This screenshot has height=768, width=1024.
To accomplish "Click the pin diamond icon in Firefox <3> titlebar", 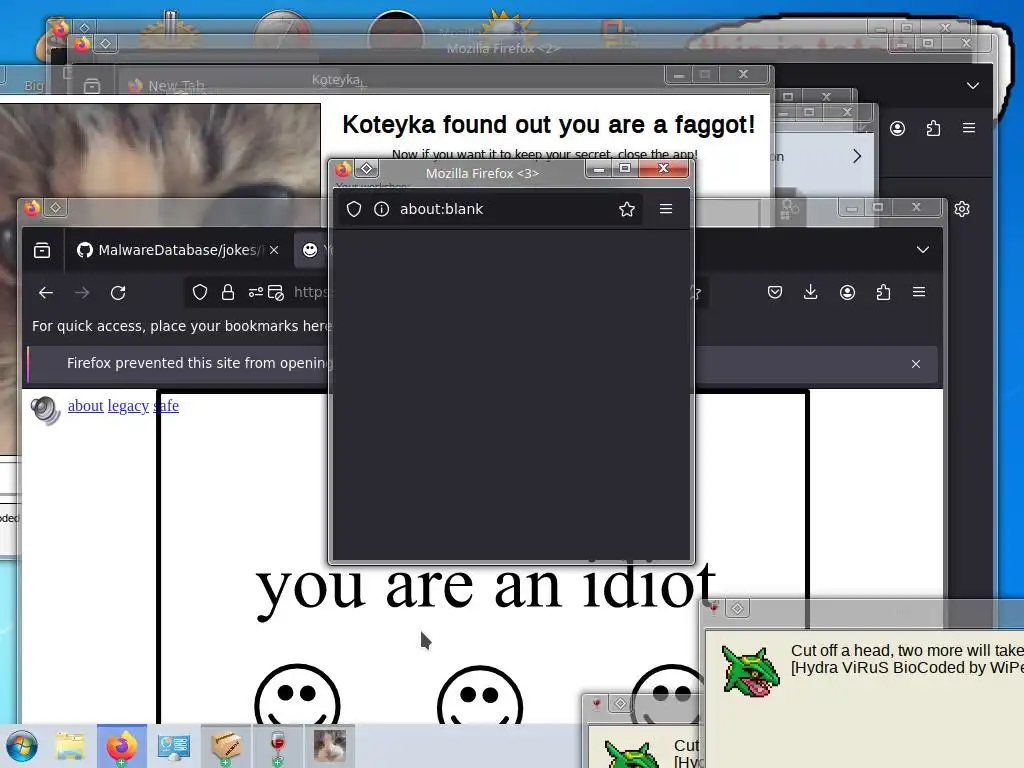I will pos(367,168).
